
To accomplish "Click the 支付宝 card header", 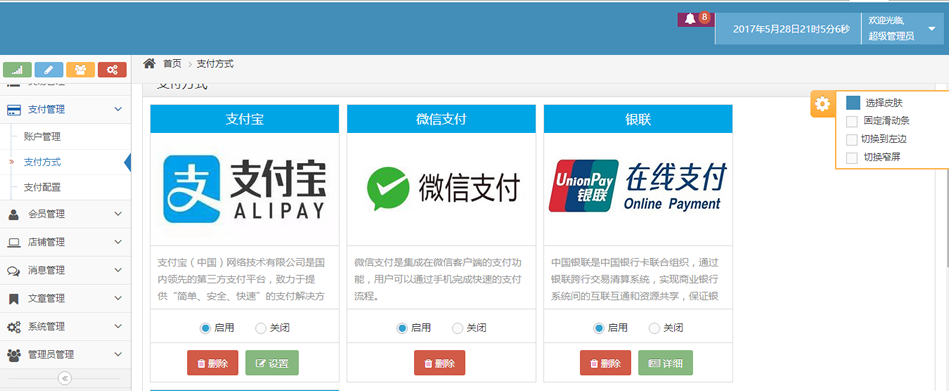I will (245, 119).
